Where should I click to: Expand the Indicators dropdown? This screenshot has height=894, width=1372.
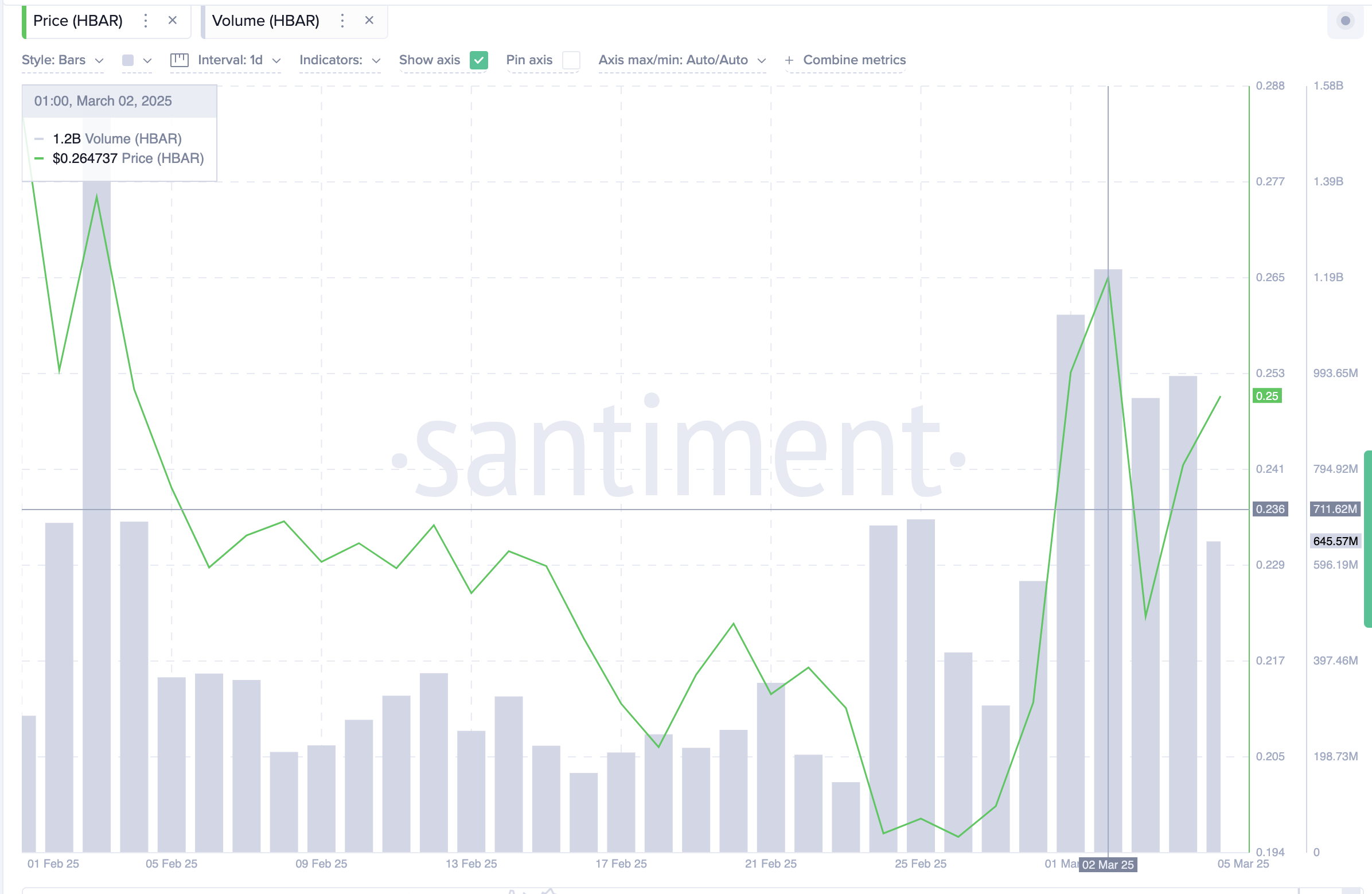(340, 60)
